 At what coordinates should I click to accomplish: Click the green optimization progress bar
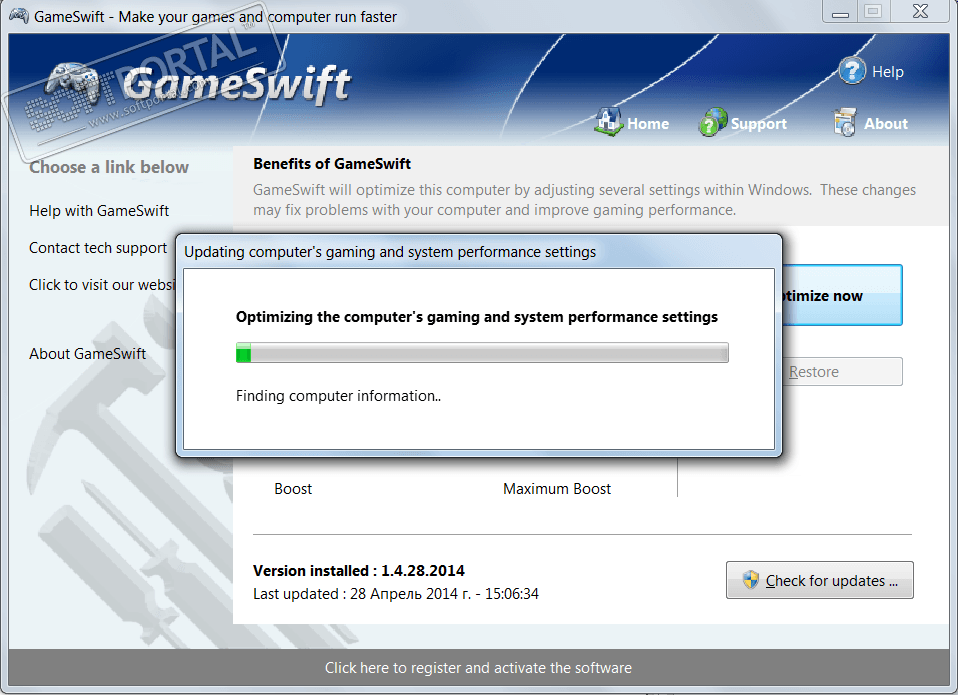click(x=482, y=353)
